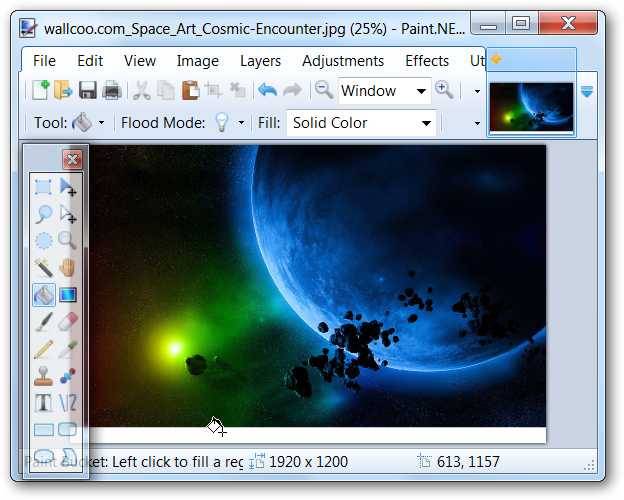Copy the selection using the Copy icon
The width and height of the screenshot is (624, 500).
pos(166,90)
